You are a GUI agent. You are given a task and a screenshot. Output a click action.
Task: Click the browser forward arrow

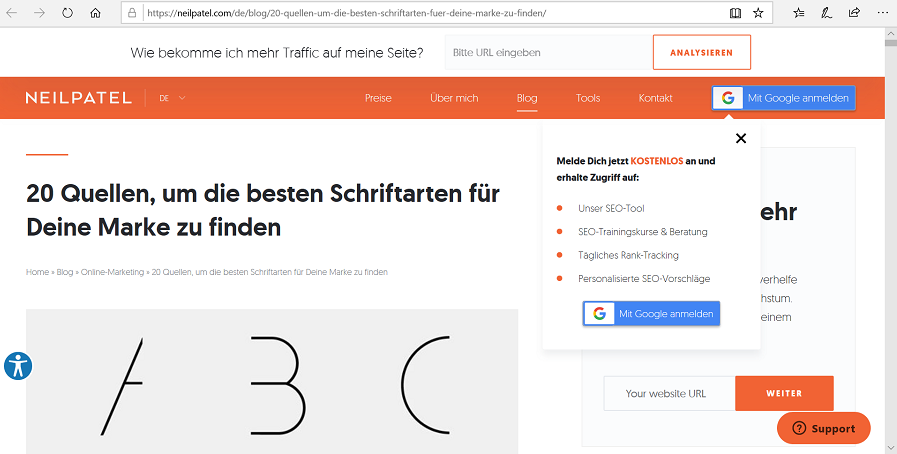point(39,13)
